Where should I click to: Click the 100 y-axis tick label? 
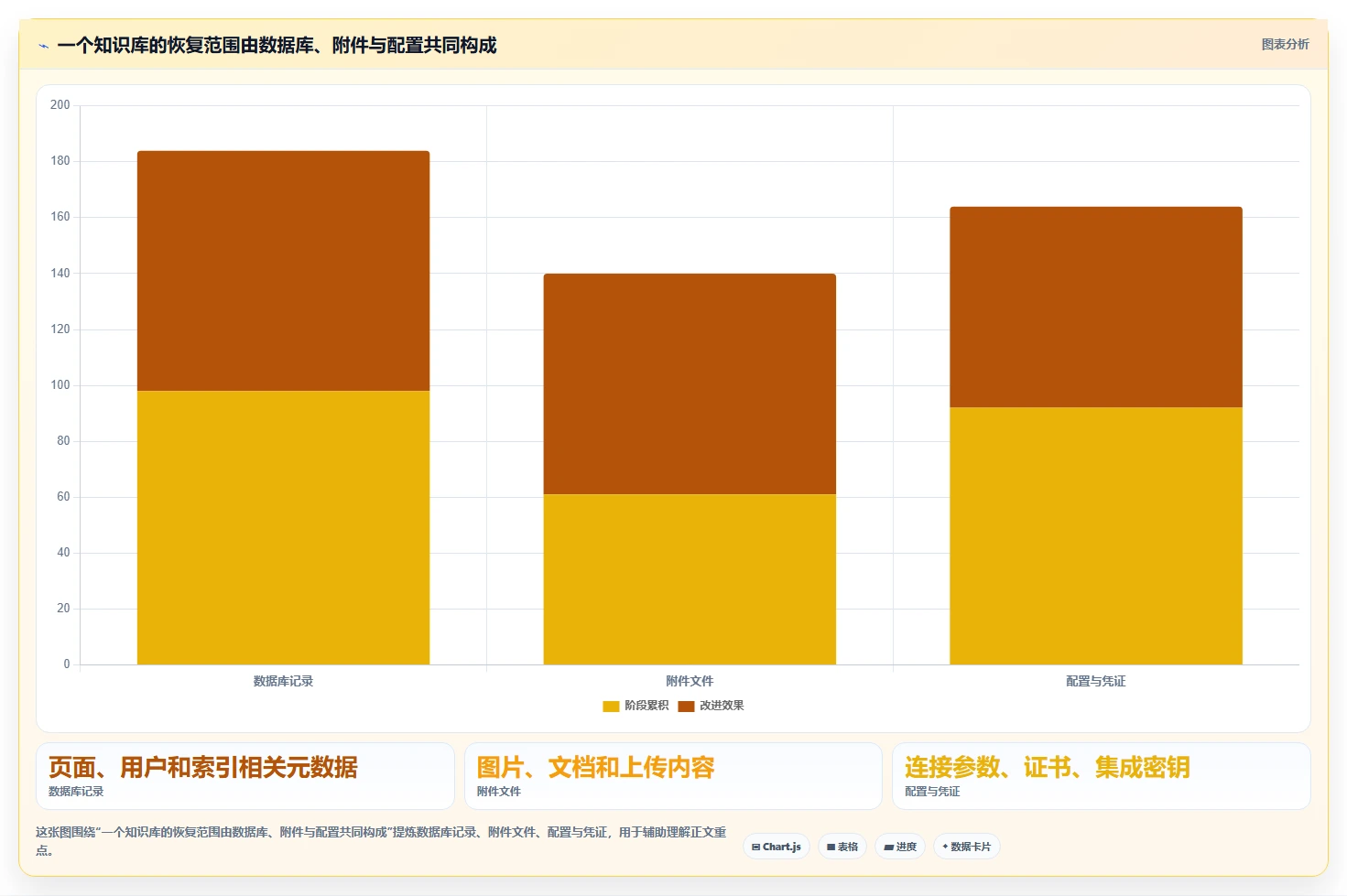coord(60,384)
